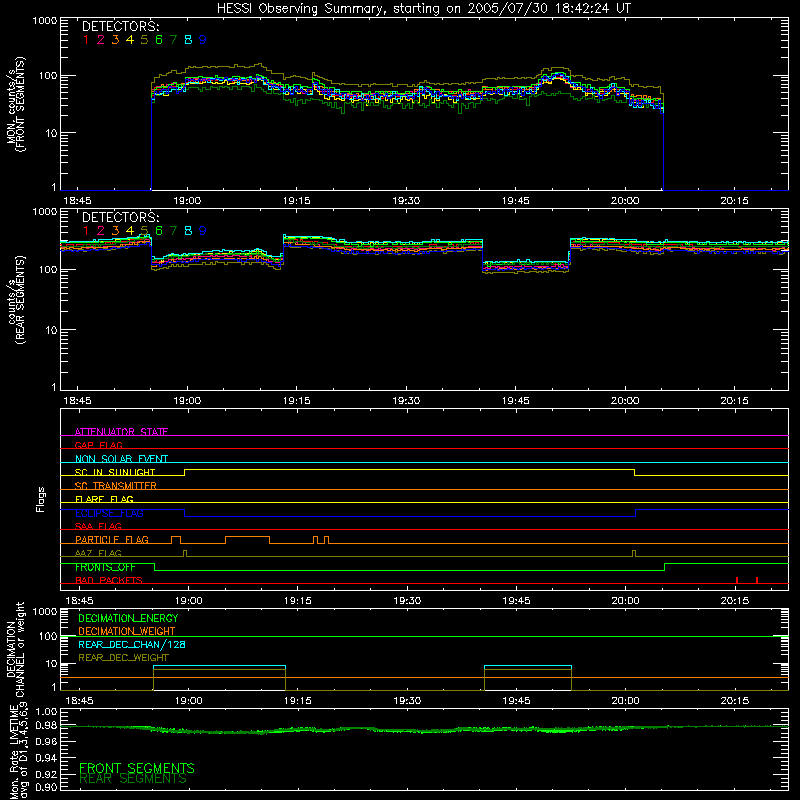Image resolution: width=800 pixels, height=800 pixels.
Task: Select detector 1 legend number in front segments panel
Action: [86, 40]
